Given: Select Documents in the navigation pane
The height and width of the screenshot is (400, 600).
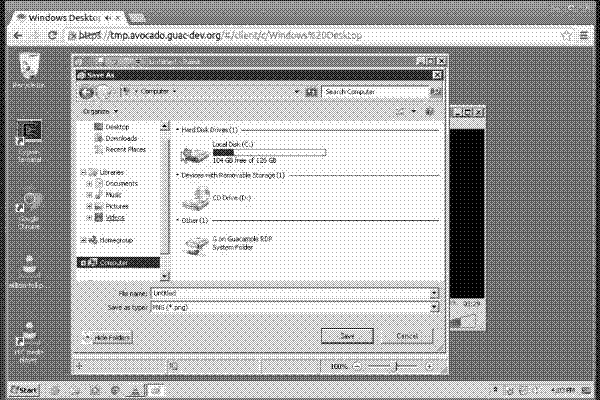Looking at the screenshot, I should [121, 184].
